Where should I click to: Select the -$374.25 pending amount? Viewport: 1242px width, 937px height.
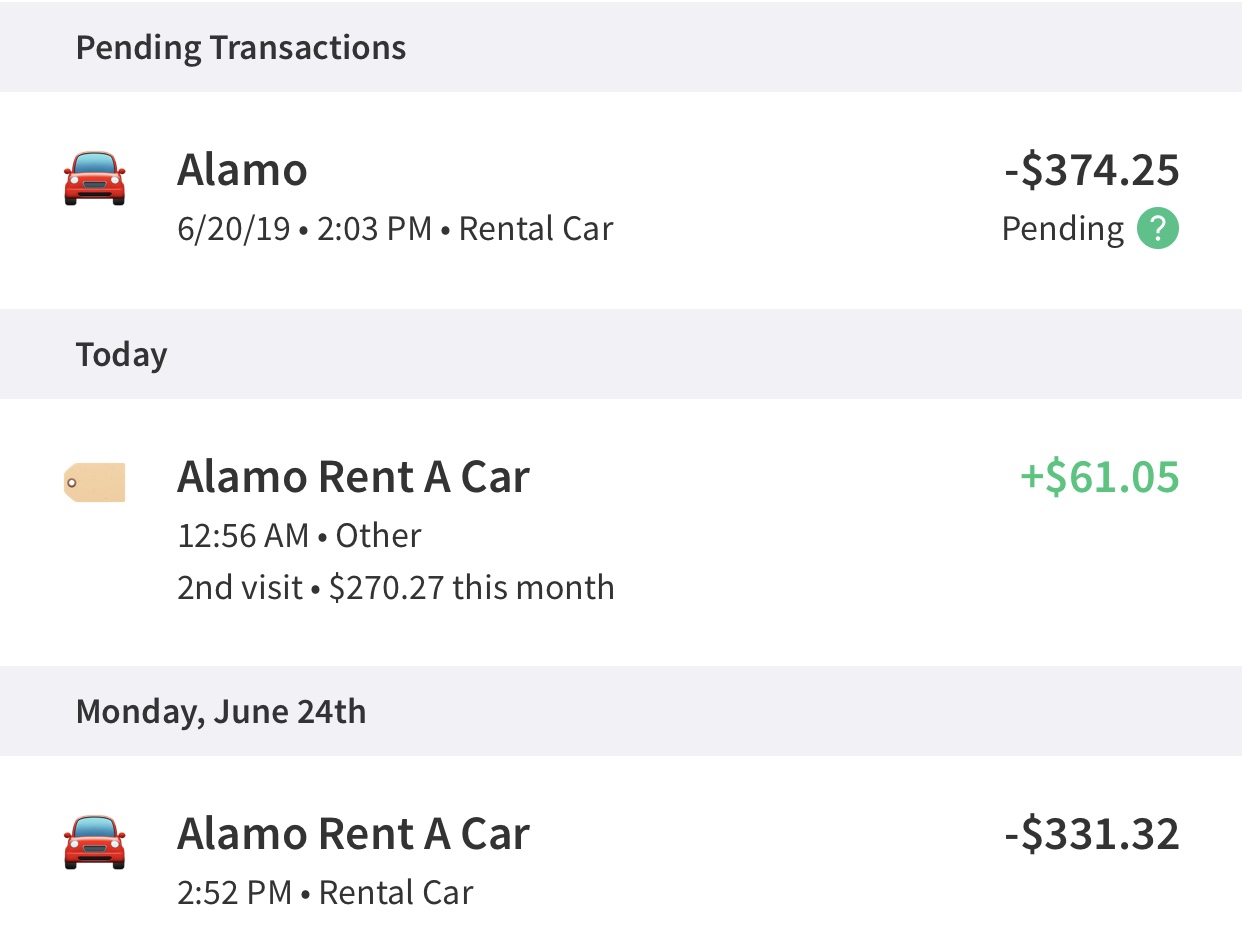click(1092, 170)
